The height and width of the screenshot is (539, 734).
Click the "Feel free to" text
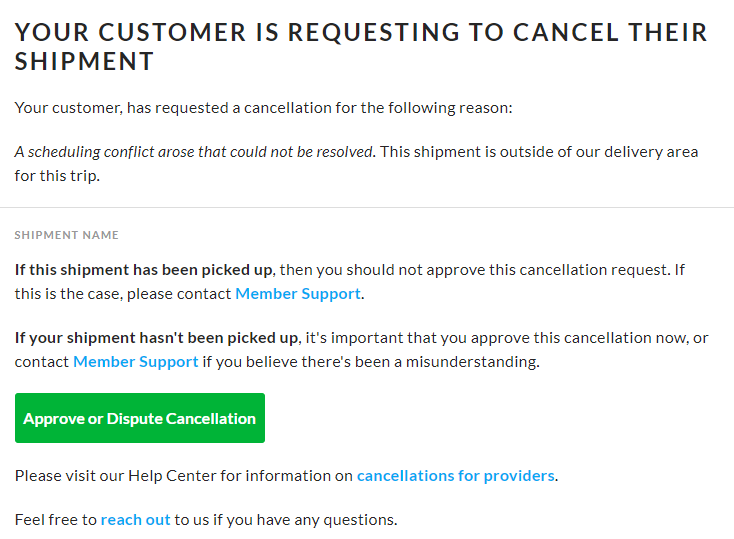click(56, 520)
